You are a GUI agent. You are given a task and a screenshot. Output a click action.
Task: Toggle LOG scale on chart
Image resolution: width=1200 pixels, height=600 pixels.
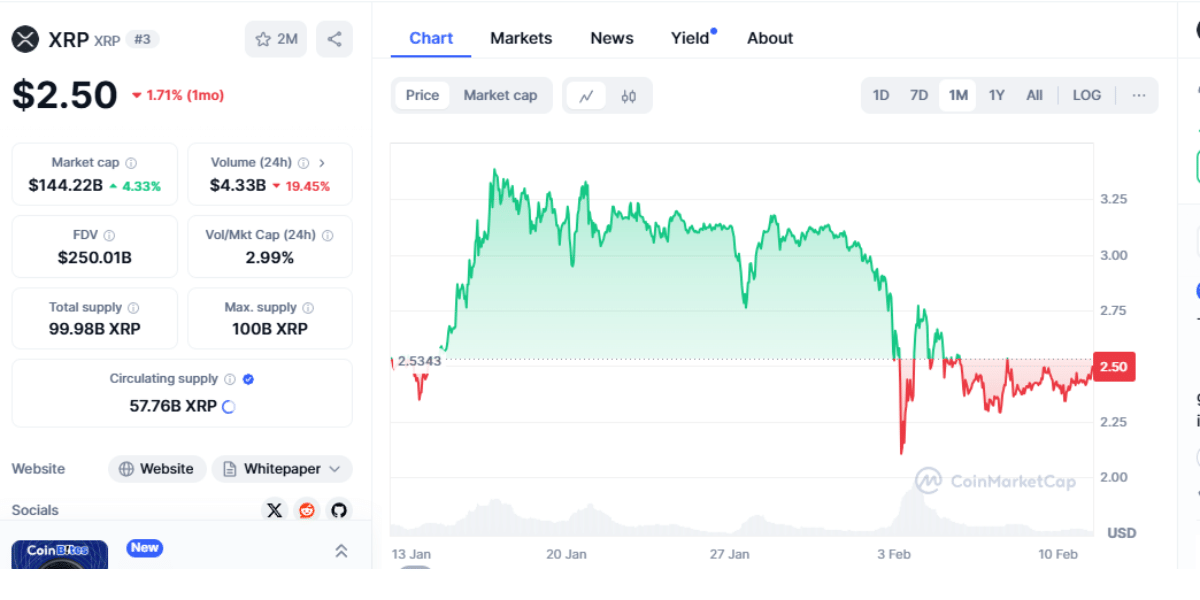click(x=1086, y=95)
